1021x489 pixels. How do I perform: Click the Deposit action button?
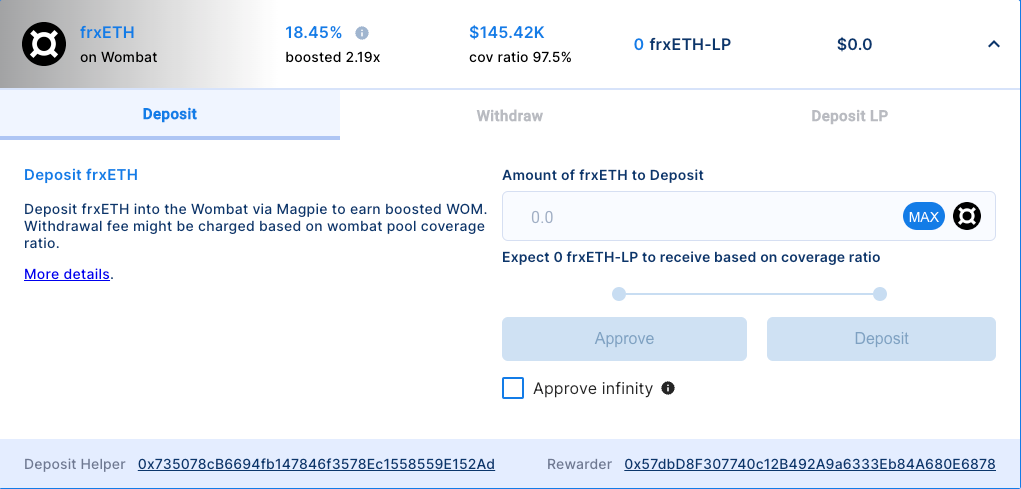click(x=881, y=339)
